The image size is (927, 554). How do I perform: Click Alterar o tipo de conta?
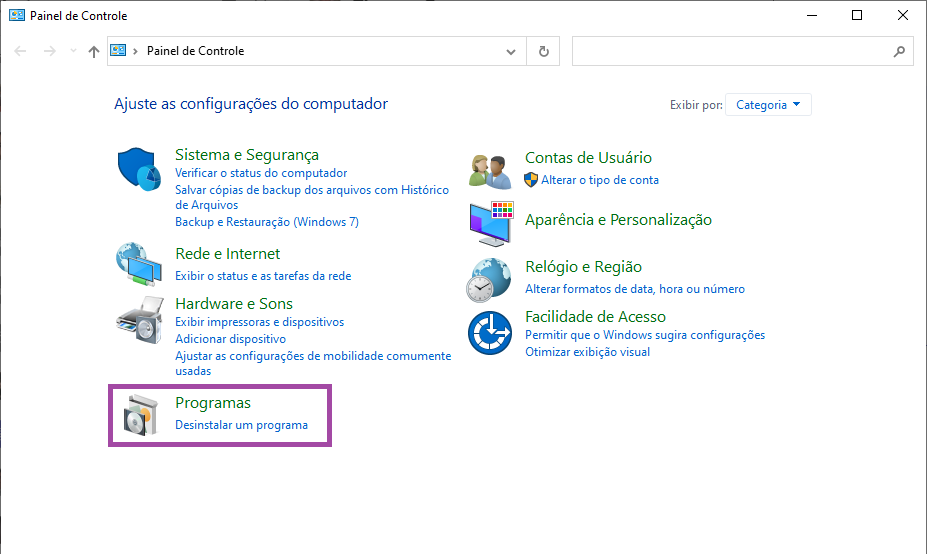(x=599, y=180)
